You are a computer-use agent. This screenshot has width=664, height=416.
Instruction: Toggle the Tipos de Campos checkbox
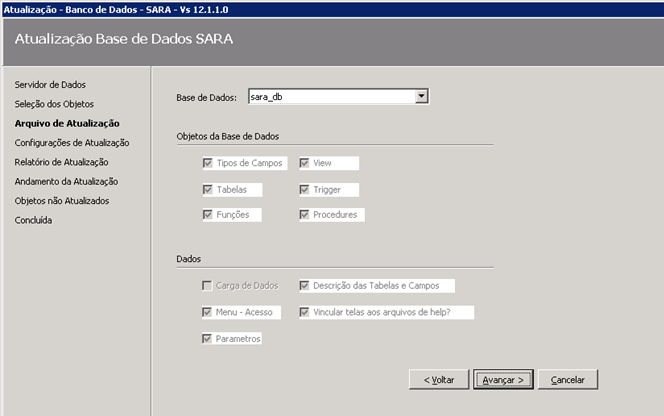click(208, 163)
